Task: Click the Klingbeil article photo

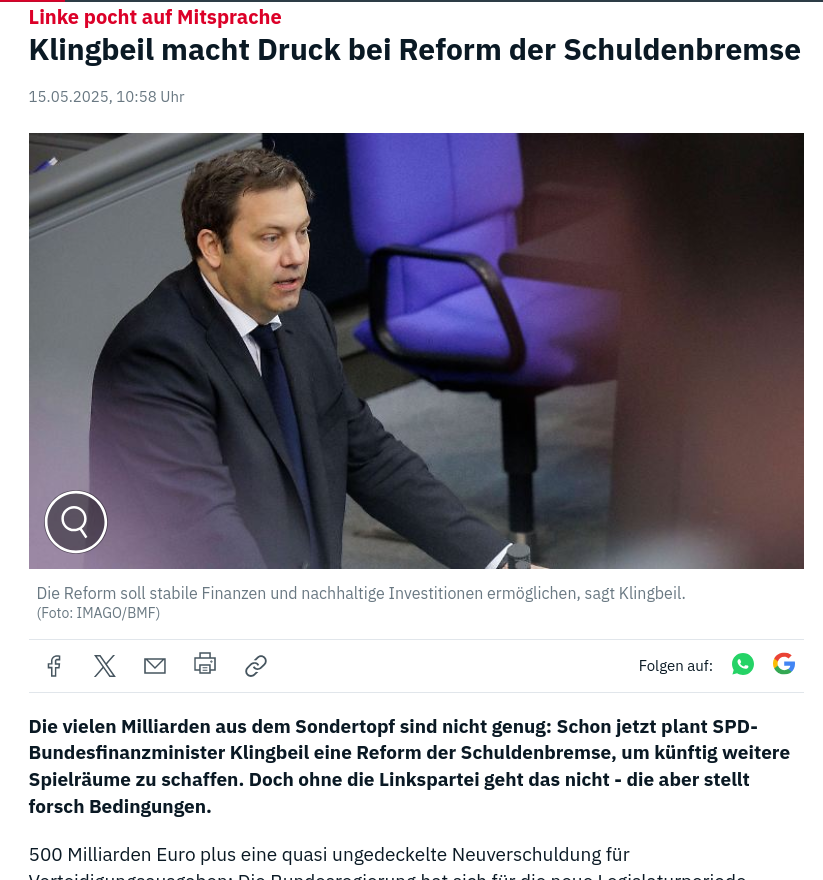Action: pyautogui.click(x=416, y=351)
